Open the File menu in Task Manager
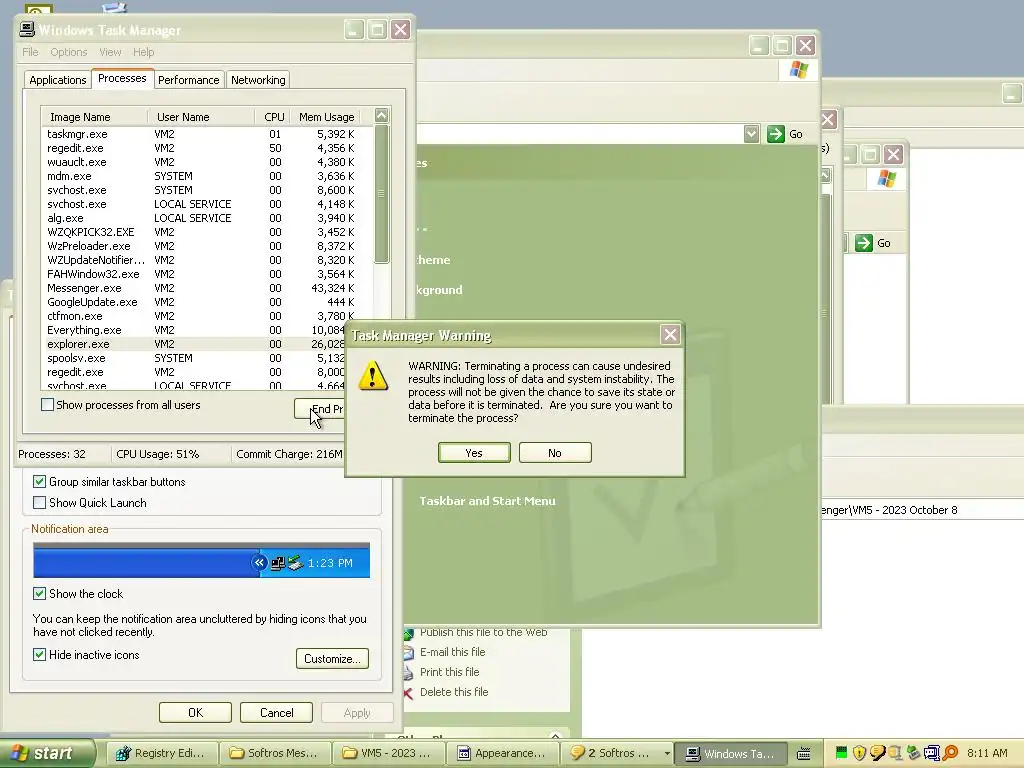1024x768 pixels. click(x=30, y=52)
